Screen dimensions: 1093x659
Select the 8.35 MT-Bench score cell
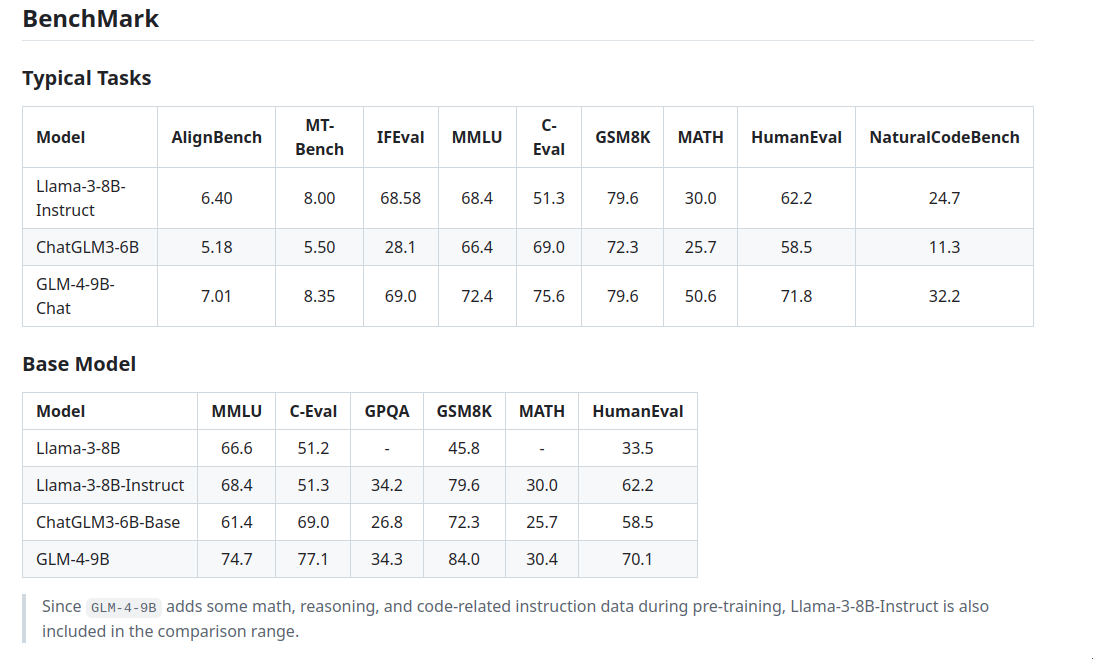(x=319, y=296)
